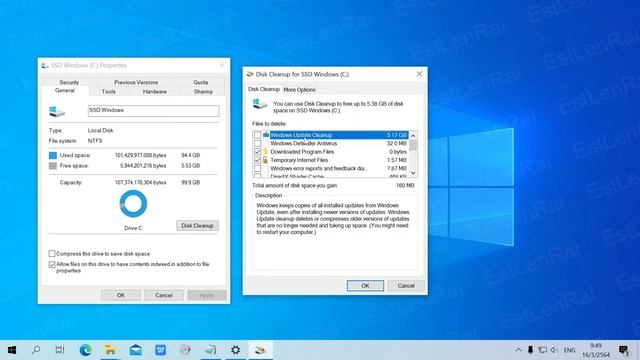Open the clock and date flyout
The height and width of the screenshot is (360, 640).
pos(596,350)
